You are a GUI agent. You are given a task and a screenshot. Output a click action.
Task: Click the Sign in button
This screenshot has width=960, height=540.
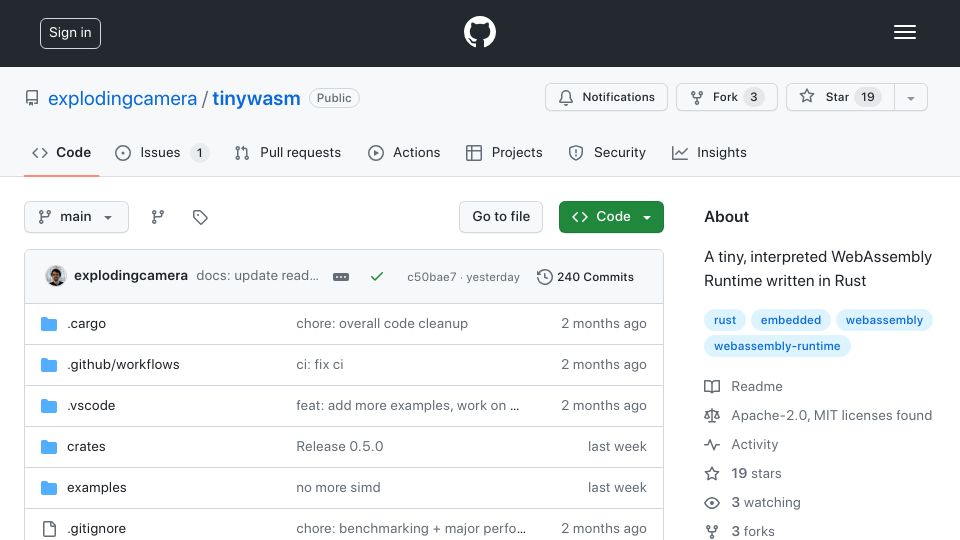pyautogui.click(x=70, y=33)
